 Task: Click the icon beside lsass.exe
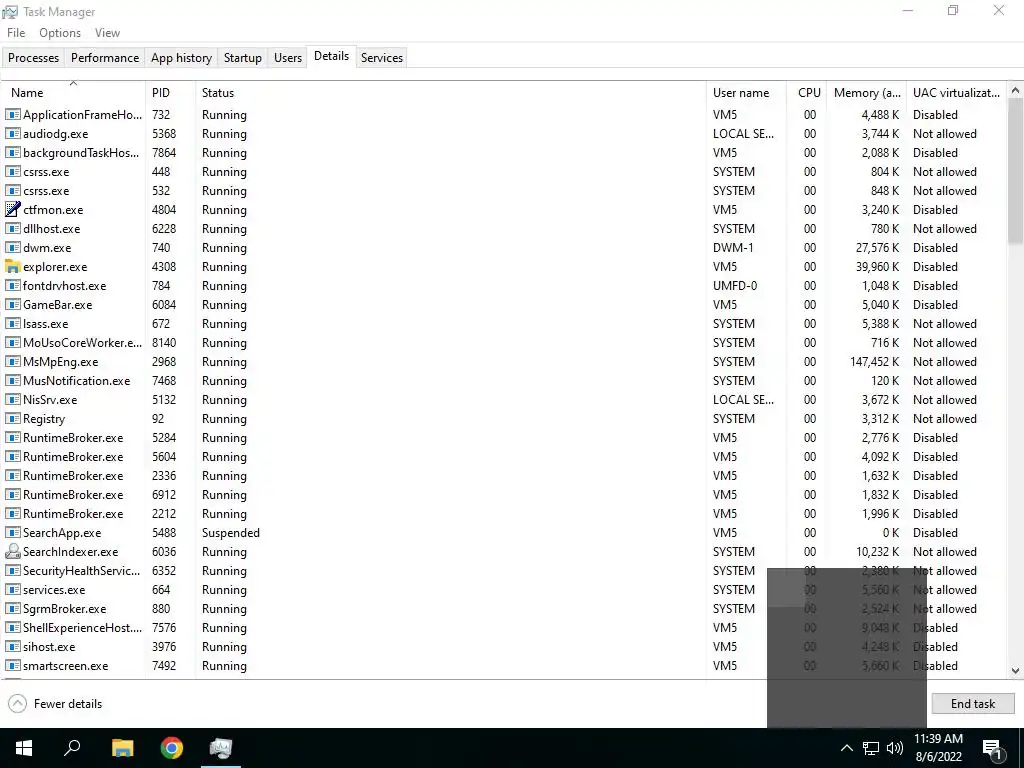pyautogui.click(x=12, y=324)
